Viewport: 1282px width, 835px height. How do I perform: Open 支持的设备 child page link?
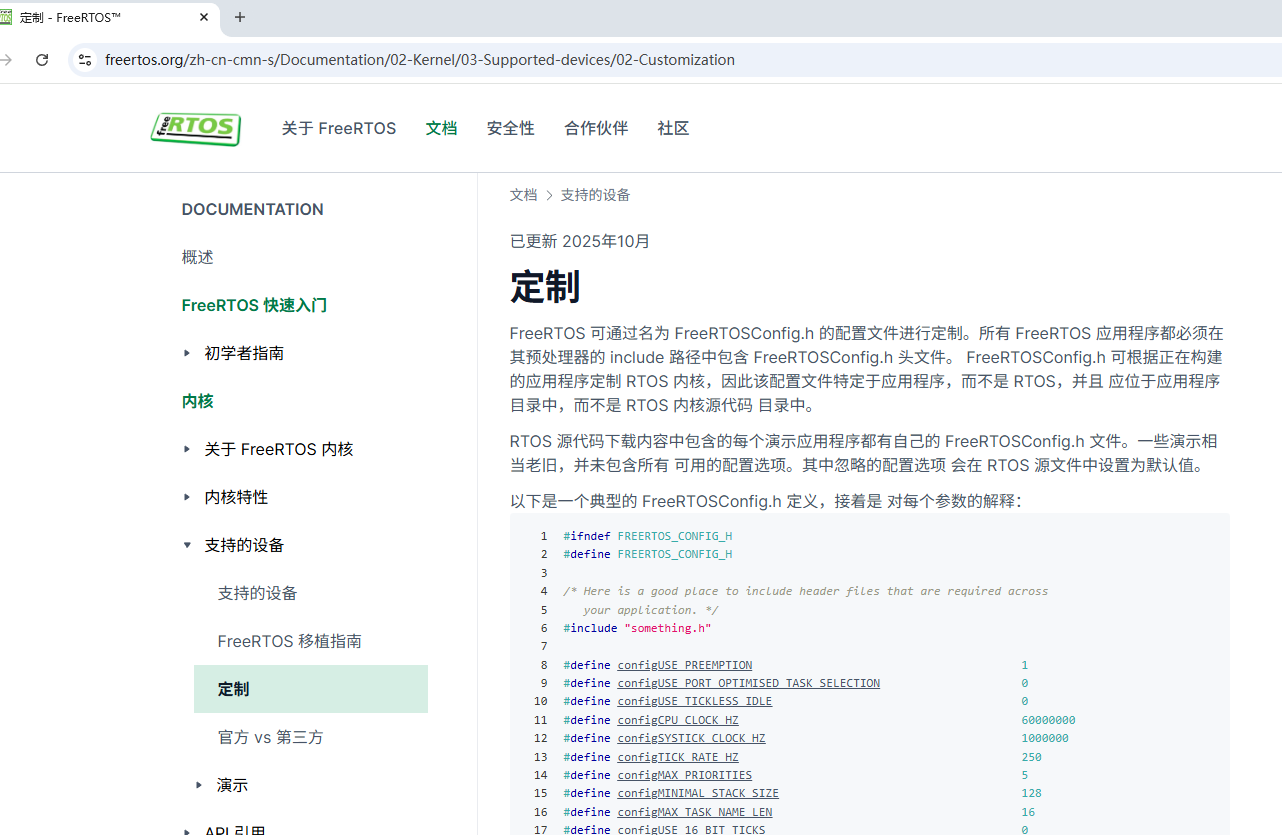coord(258,593)
